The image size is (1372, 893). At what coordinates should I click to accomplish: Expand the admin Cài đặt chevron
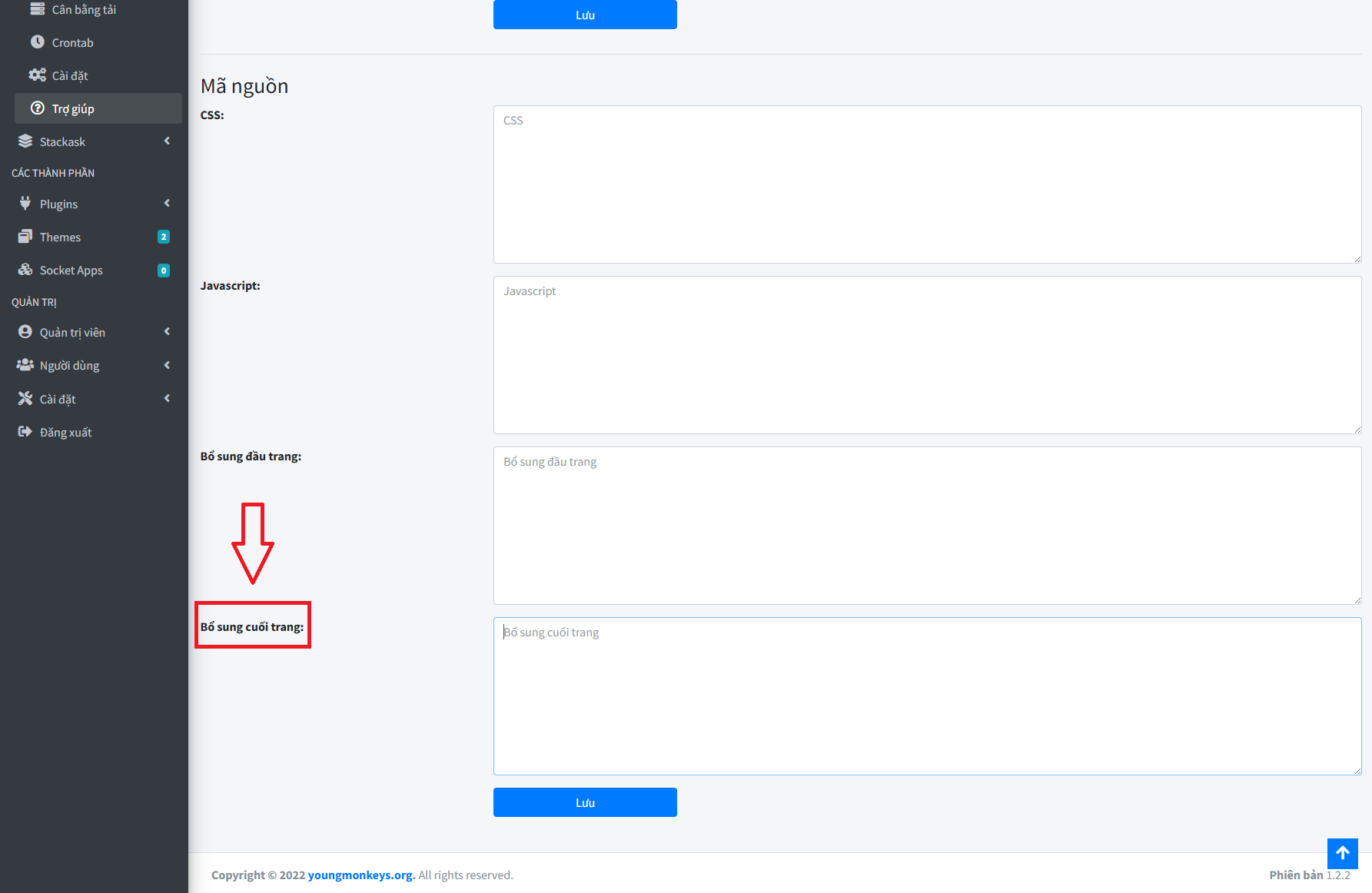(x=167, y=398)
